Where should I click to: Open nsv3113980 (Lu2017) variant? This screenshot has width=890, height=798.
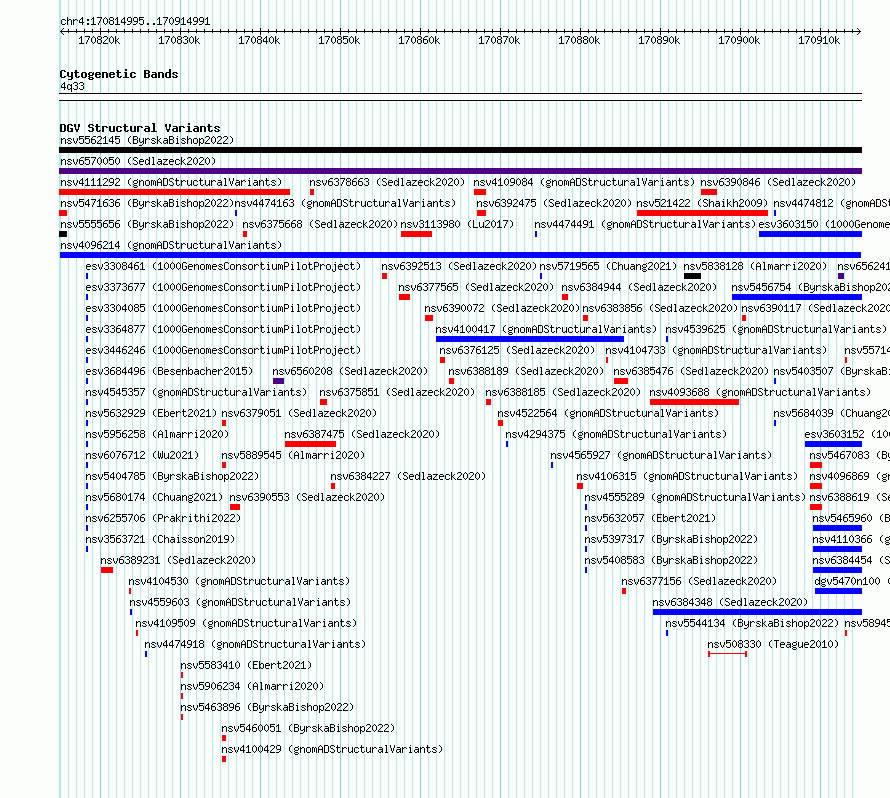[457, 224]
